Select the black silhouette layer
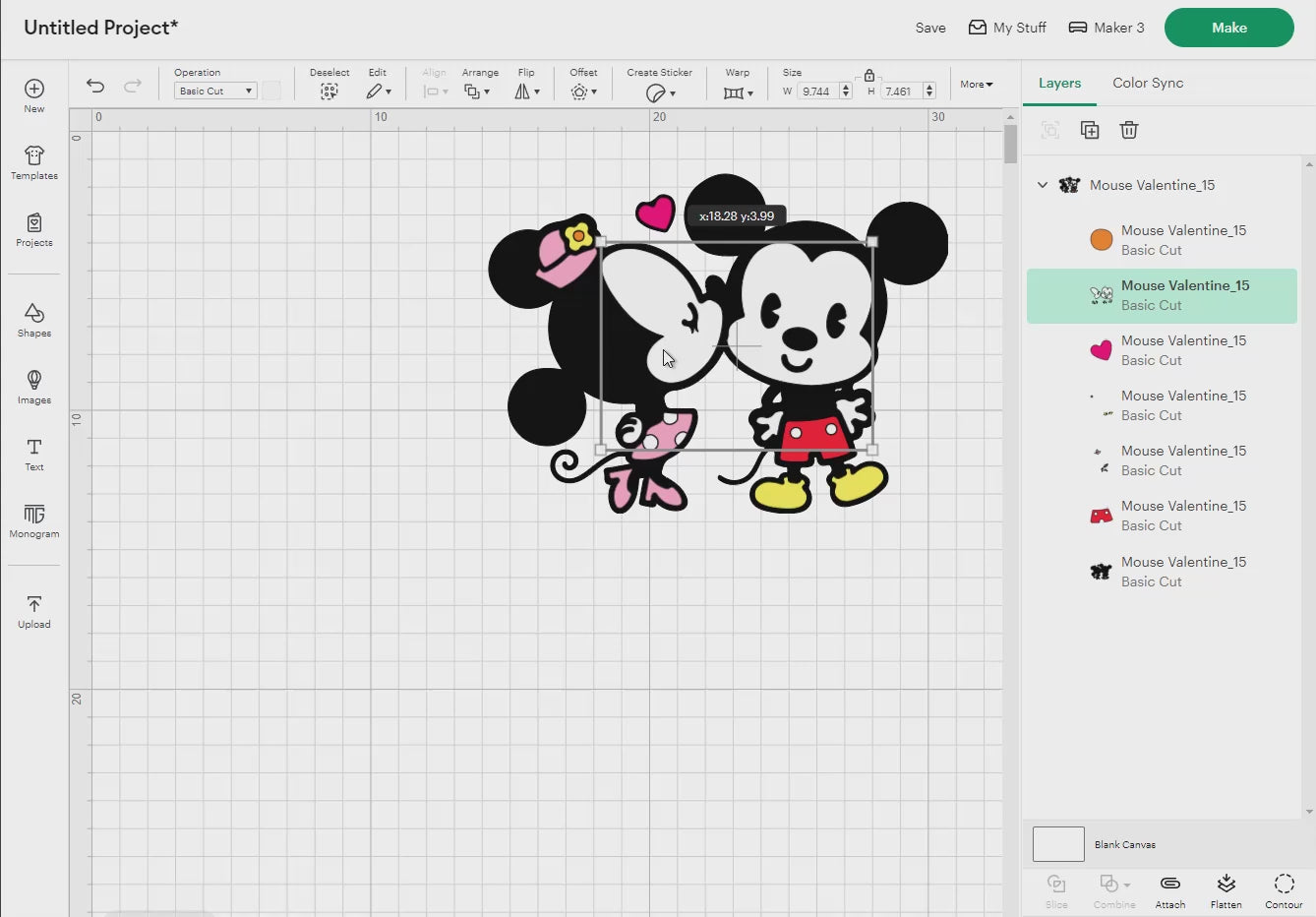The image size is (1316, 917). coord(1162,572)
